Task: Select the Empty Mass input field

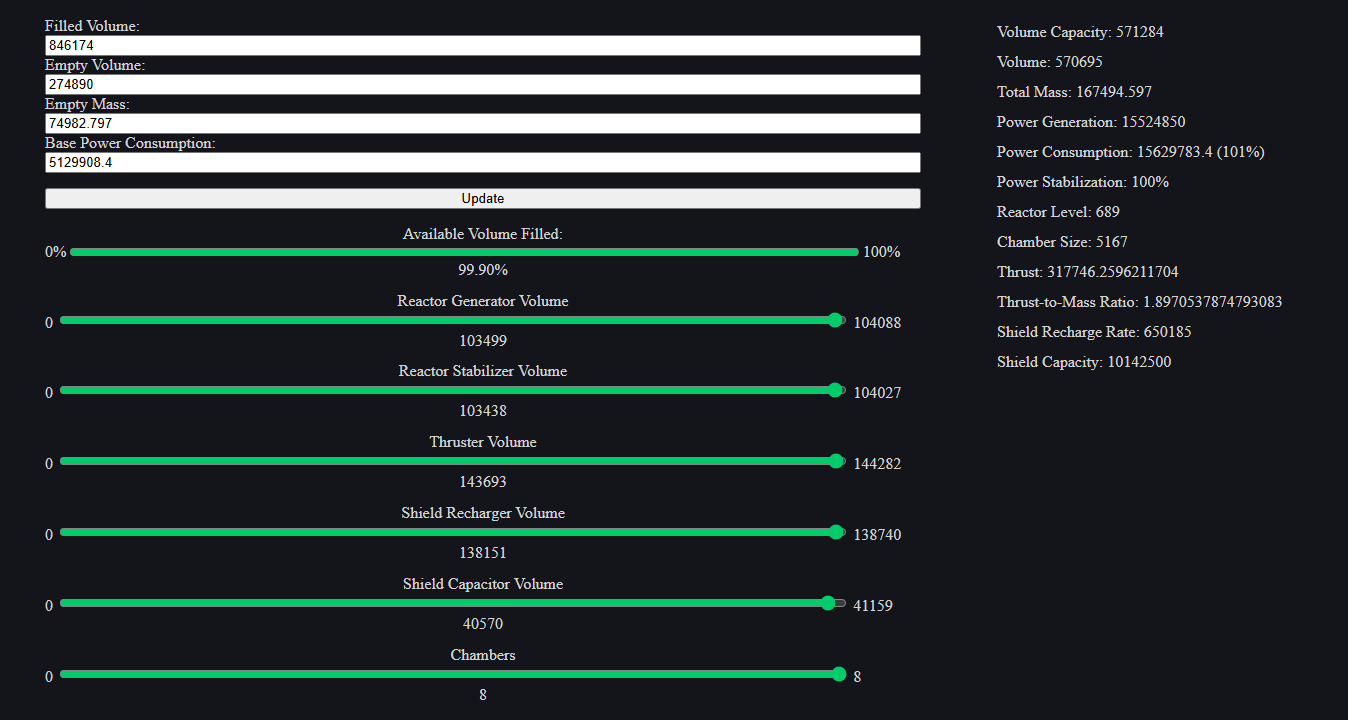Action: (482, 124)
